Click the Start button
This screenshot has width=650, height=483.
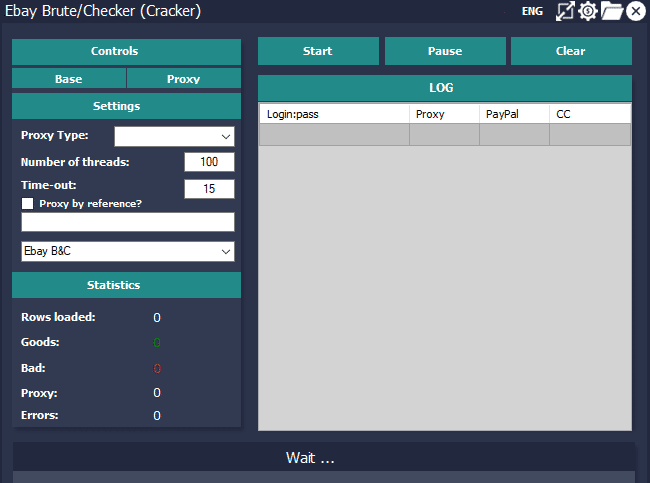318,51
